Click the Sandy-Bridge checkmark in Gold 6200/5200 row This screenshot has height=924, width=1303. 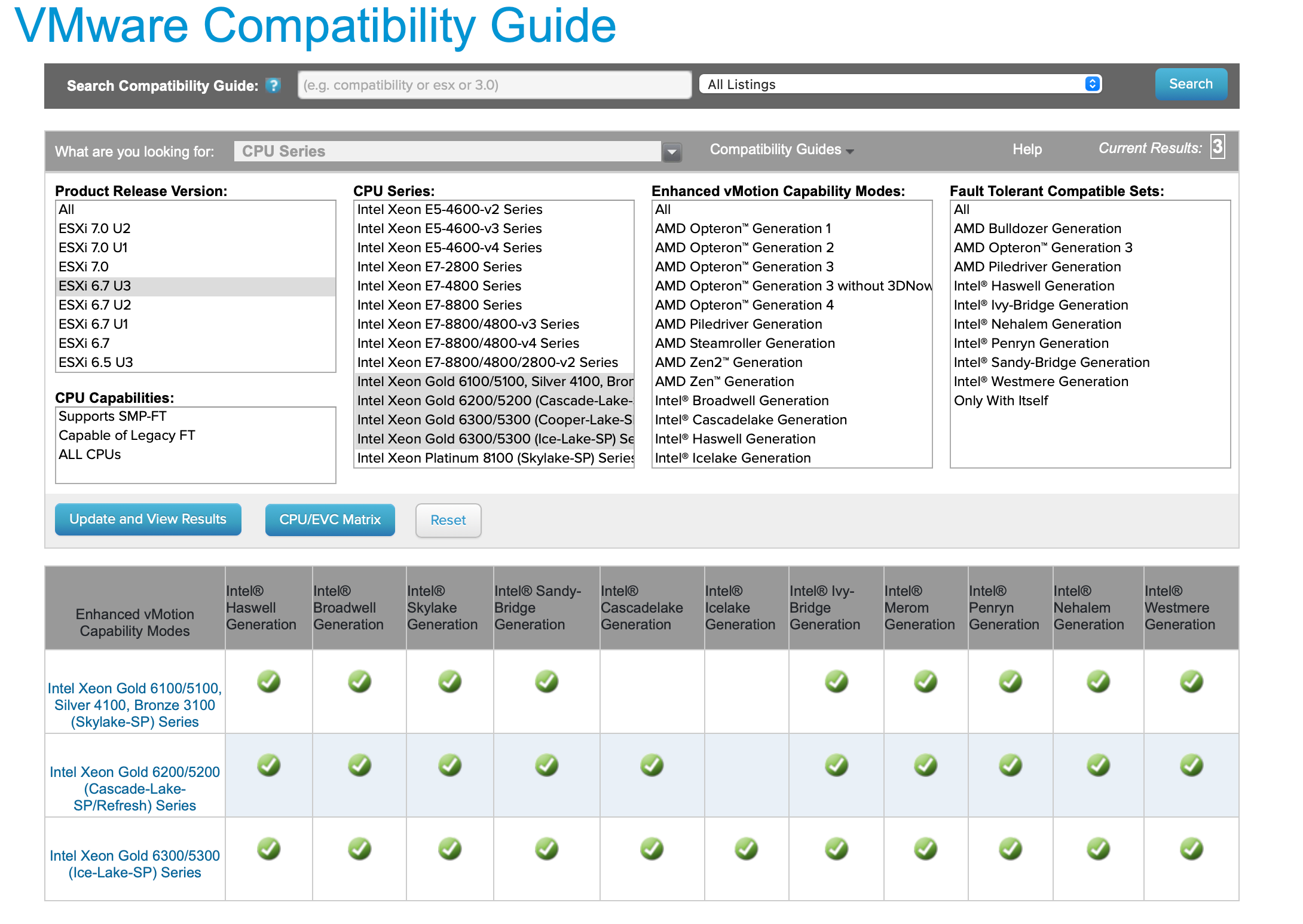point(547,765)
